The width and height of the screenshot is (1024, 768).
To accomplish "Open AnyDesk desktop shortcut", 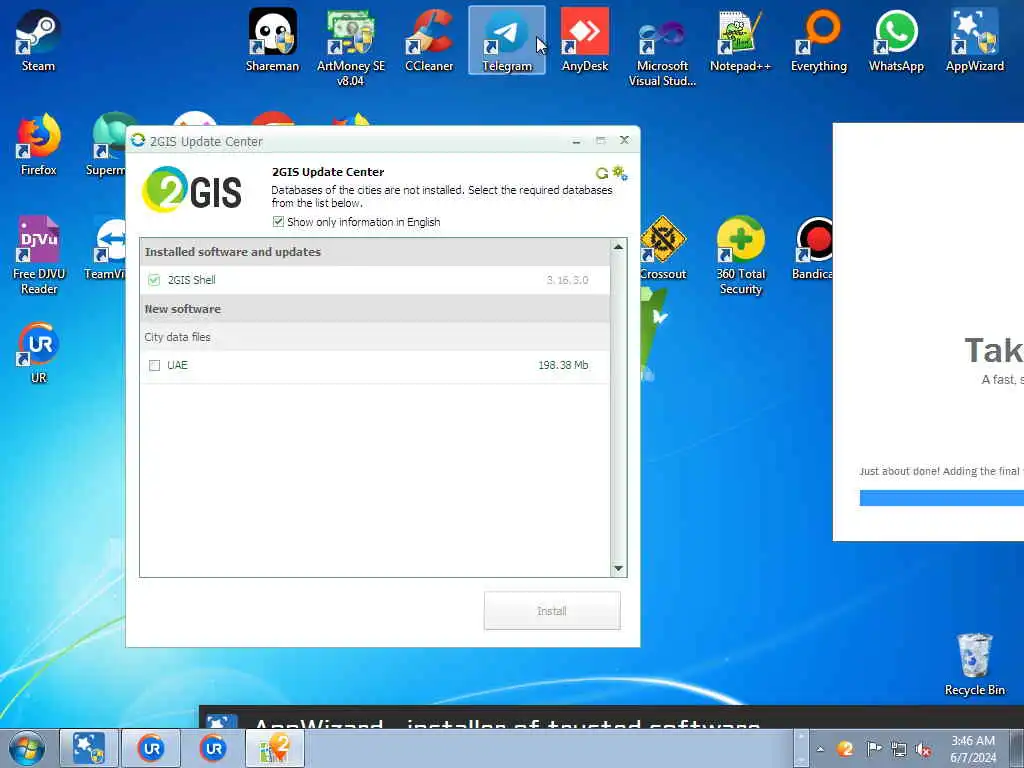I will point(584,40).
